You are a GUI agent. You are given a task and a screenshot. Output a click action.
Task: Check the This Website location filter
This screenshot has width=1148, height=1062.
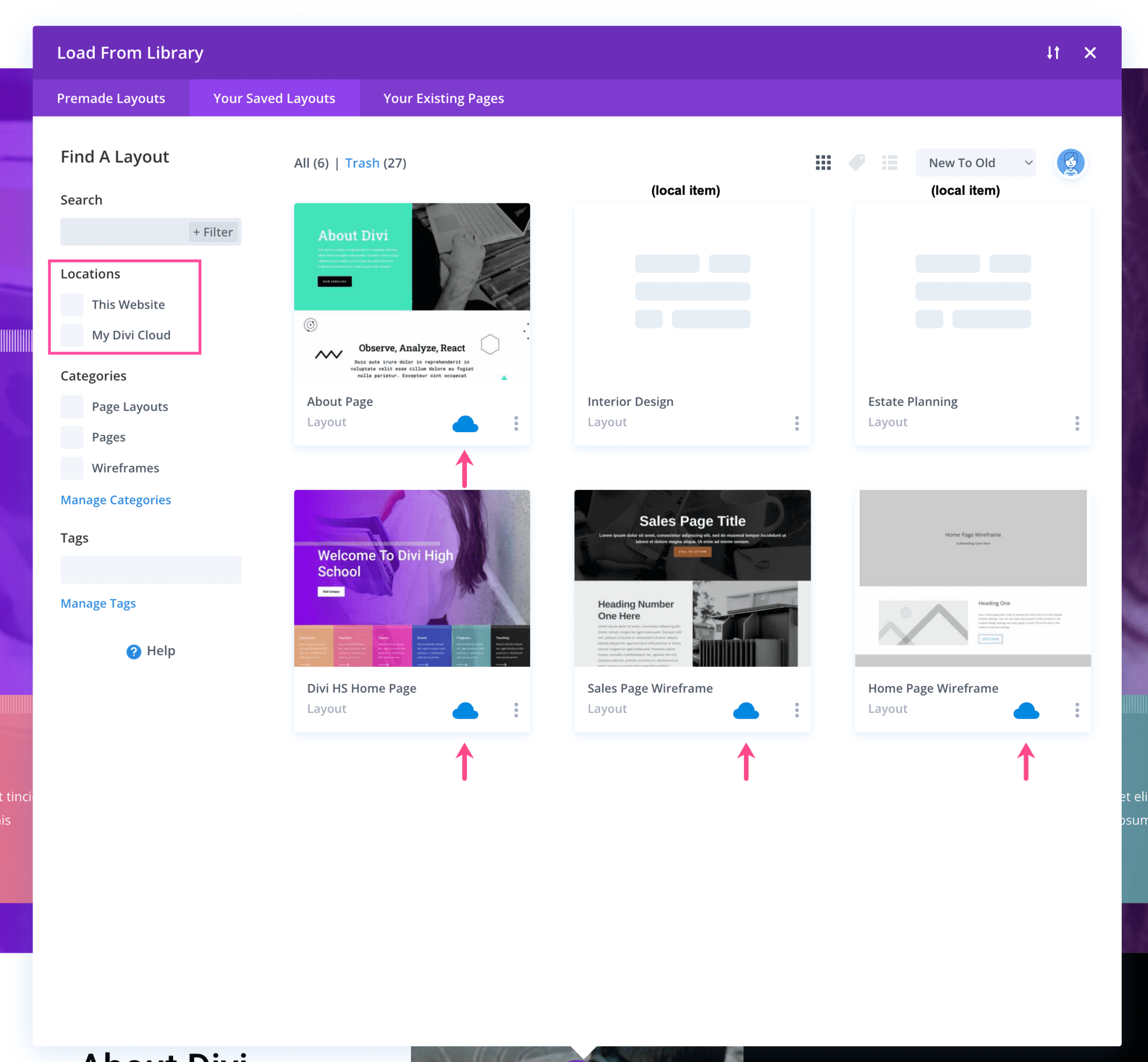coord(72,304)
